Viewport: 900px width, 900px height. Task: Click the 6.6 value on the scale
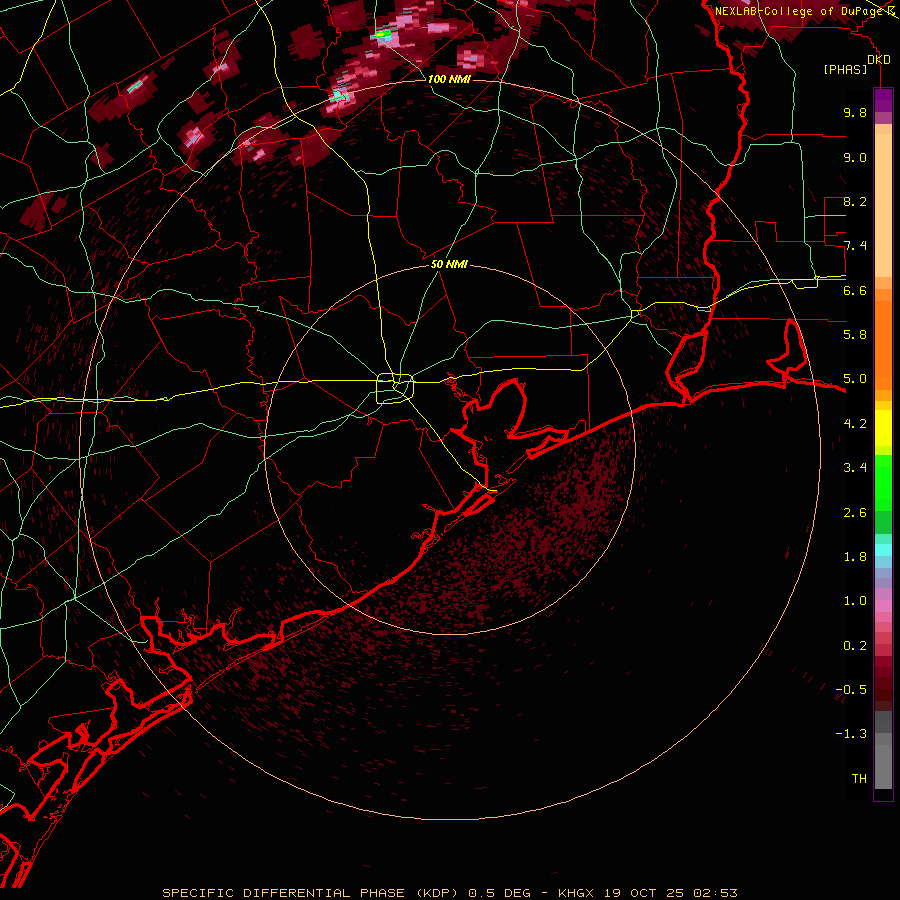click(855, 290)
